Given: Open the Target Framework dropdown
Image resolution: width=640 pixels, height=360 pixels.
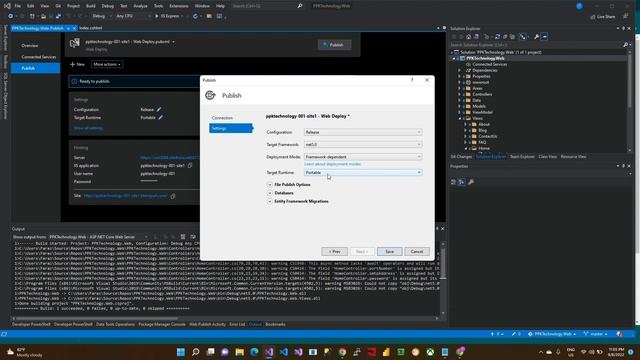Looking at the screenshot, I should coord(363,144).
